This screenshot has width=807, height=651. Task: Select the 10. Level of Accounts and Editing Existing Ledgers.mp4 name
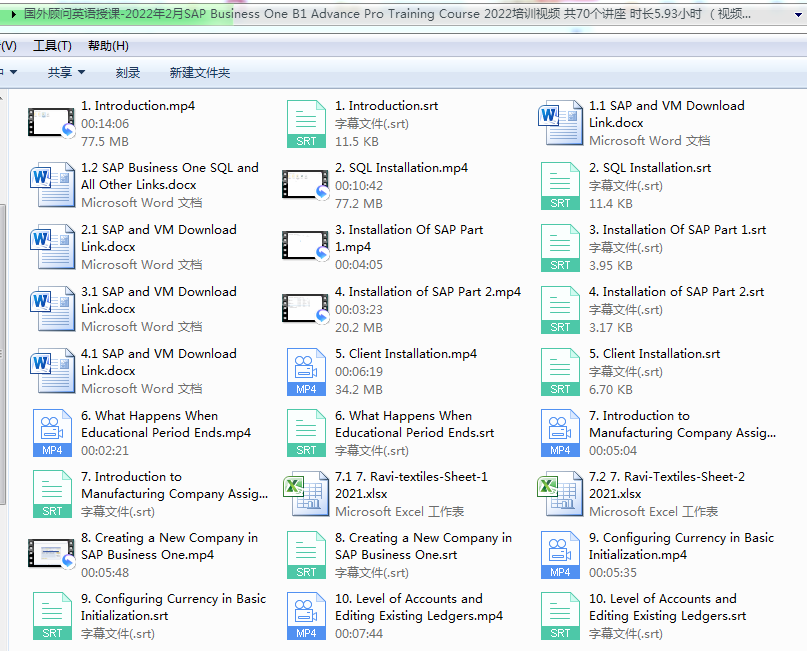(x=419, y=607)
